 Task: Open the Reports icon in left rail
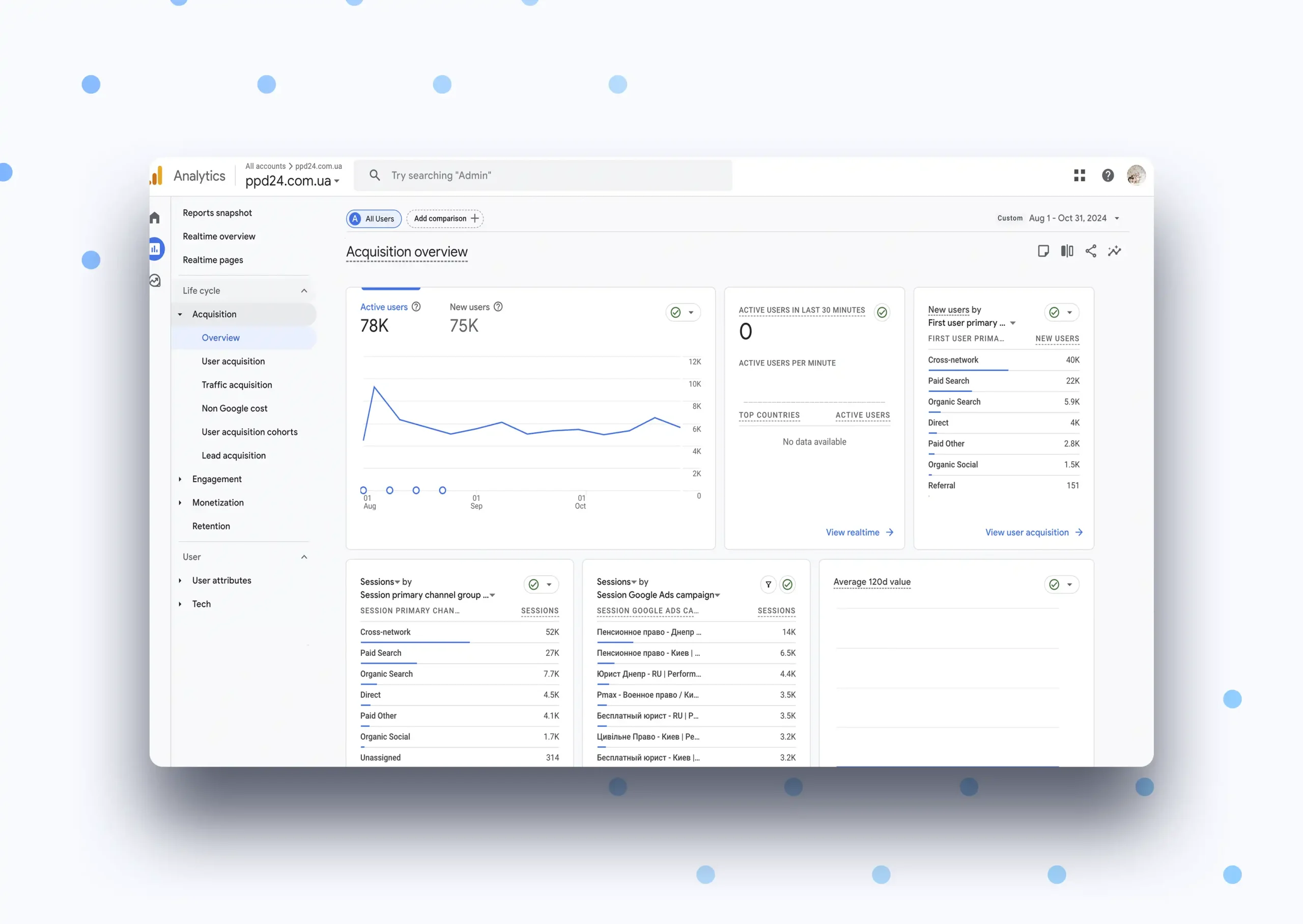click(155, 248)
